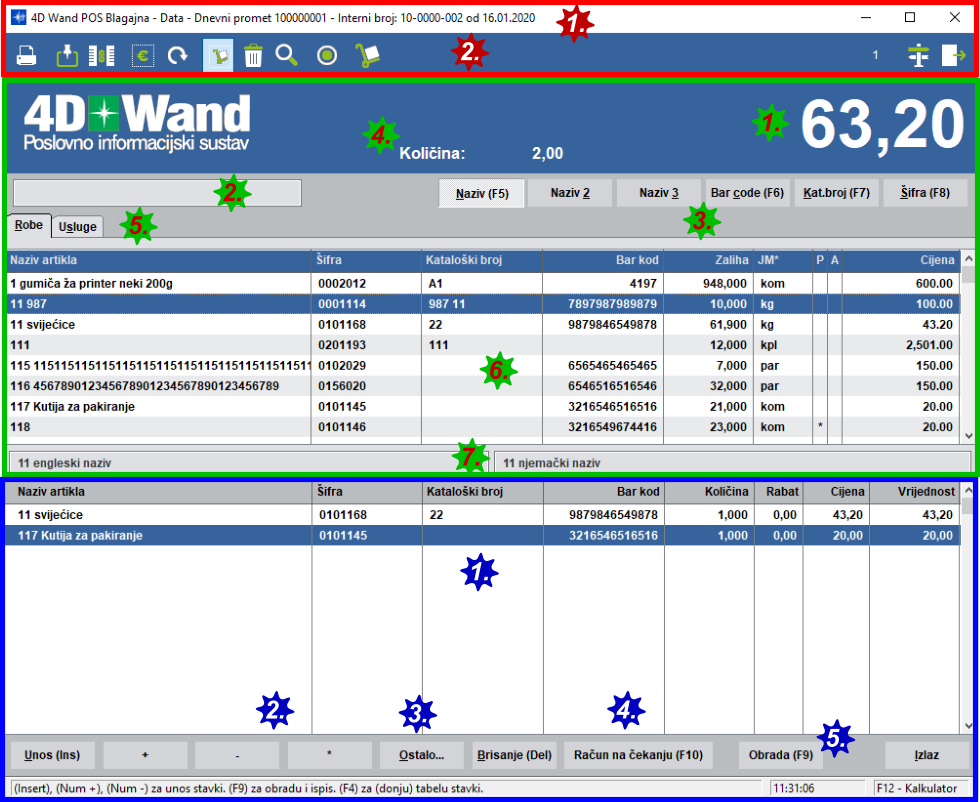
Task: Open the Ostalo... options
Action: click(422, 755)
